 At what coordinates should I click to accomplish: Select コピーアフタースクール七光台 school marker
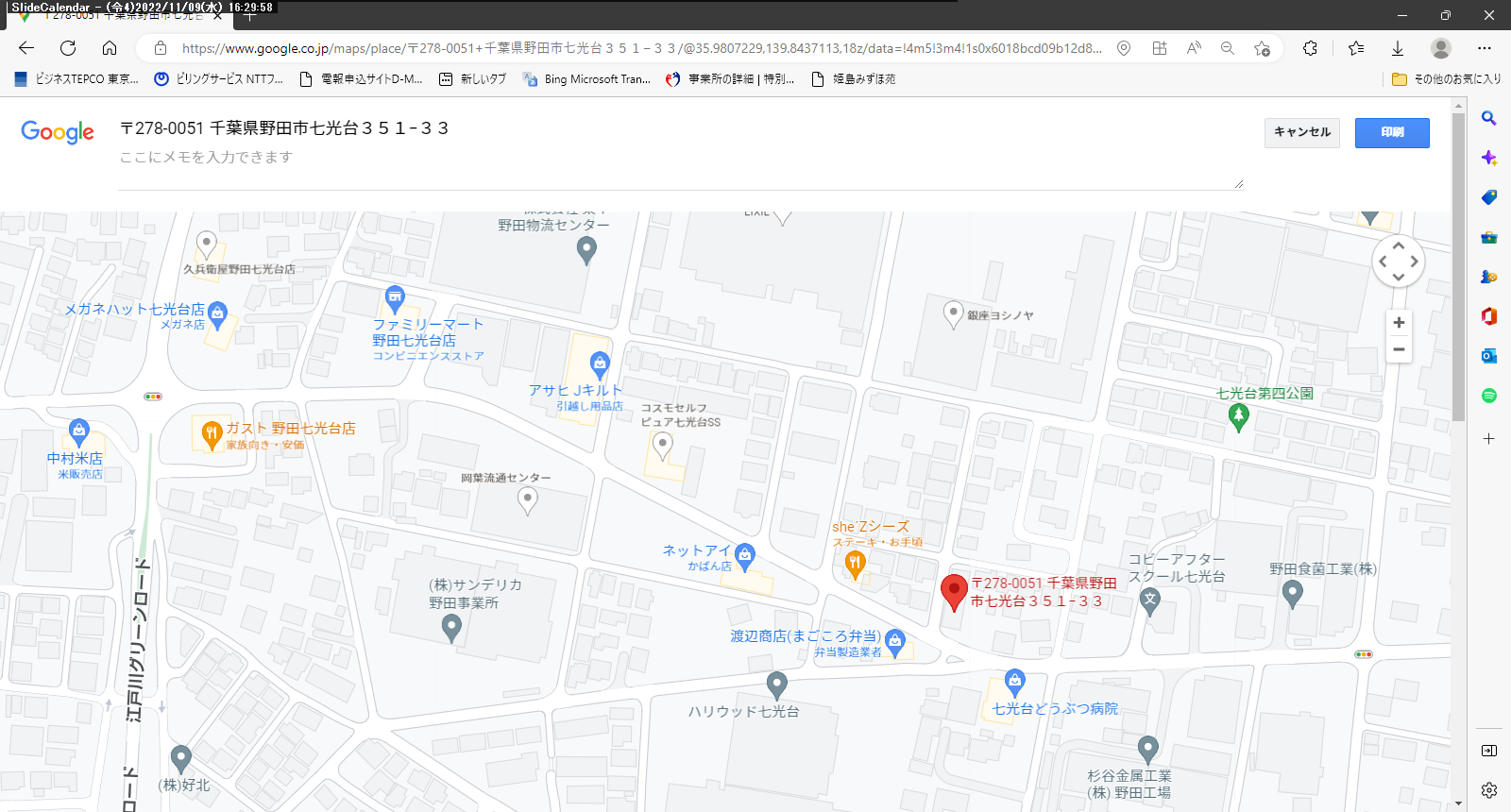(x=1149, y=601)
